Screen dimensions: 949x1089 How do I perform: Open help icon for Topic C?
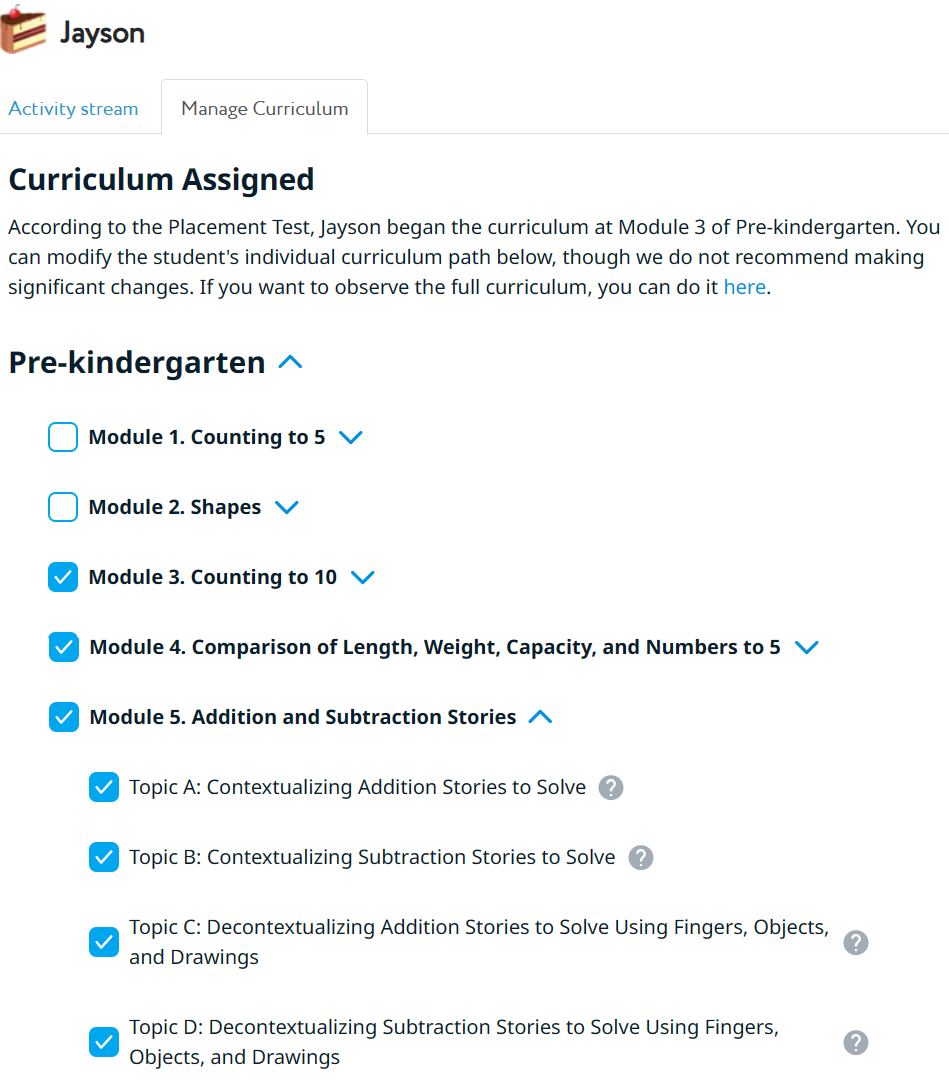click(x=856, y=943)
